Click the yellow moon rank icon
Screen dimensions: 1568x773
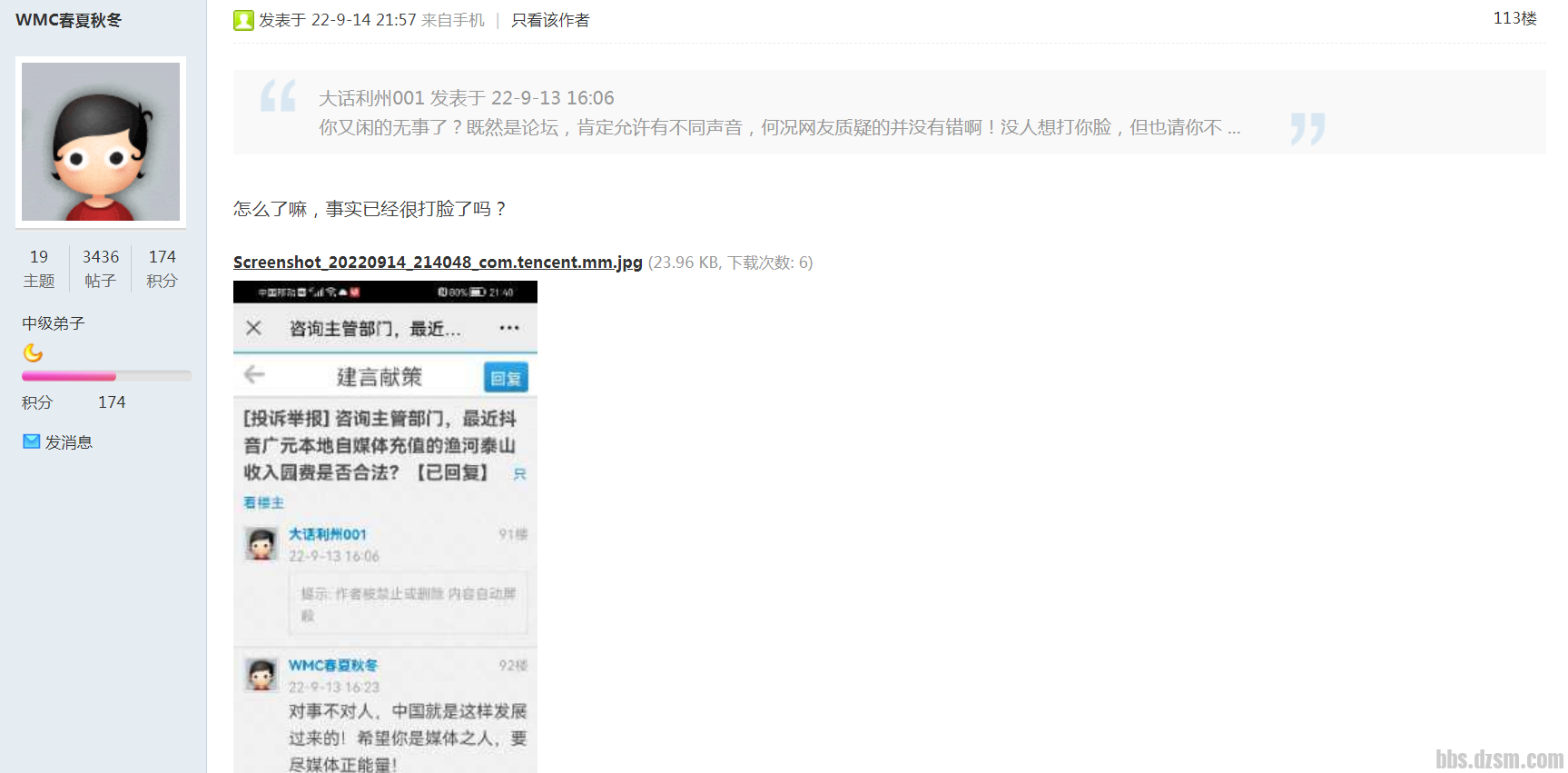(33, 352)
